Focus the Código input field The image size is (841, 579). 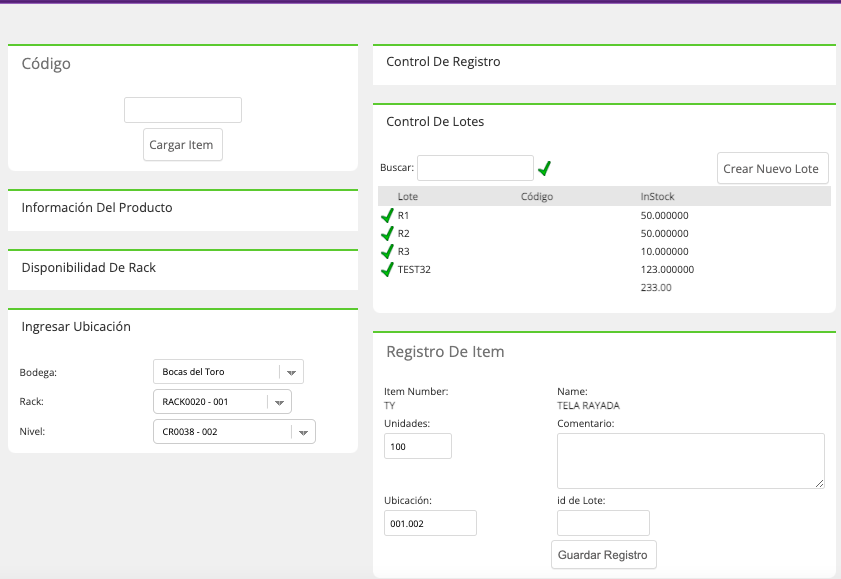pos(183,110)
